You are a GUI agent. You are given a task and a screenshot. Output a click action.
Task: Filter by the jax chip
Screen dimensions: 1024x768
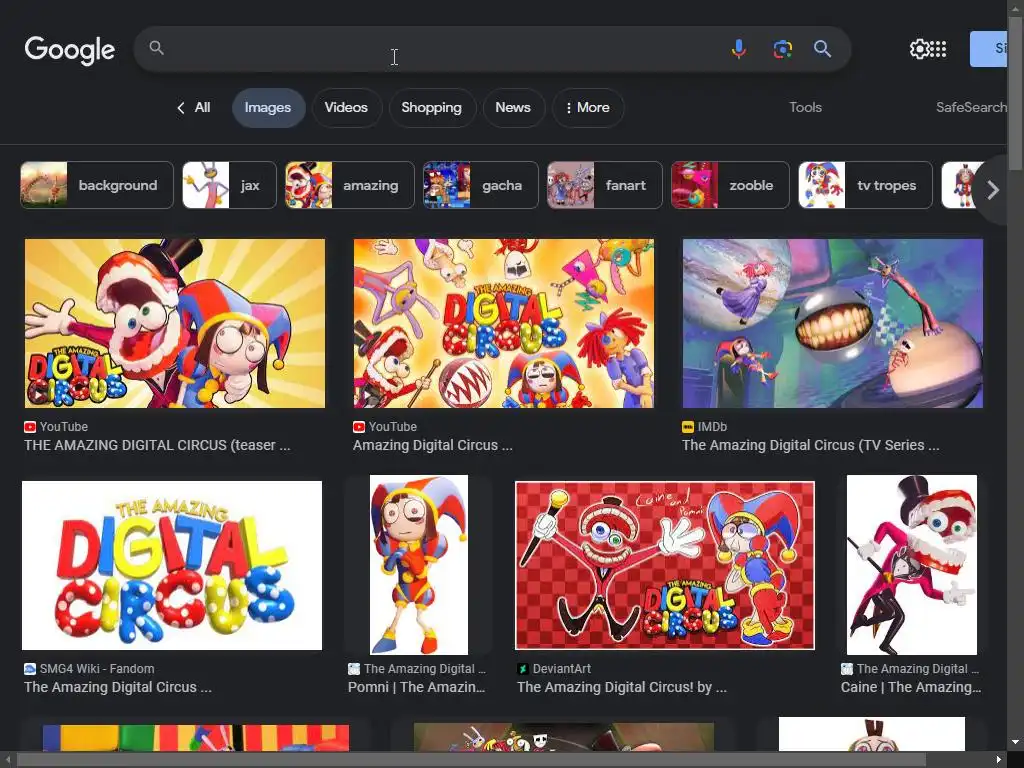(229, 185)
